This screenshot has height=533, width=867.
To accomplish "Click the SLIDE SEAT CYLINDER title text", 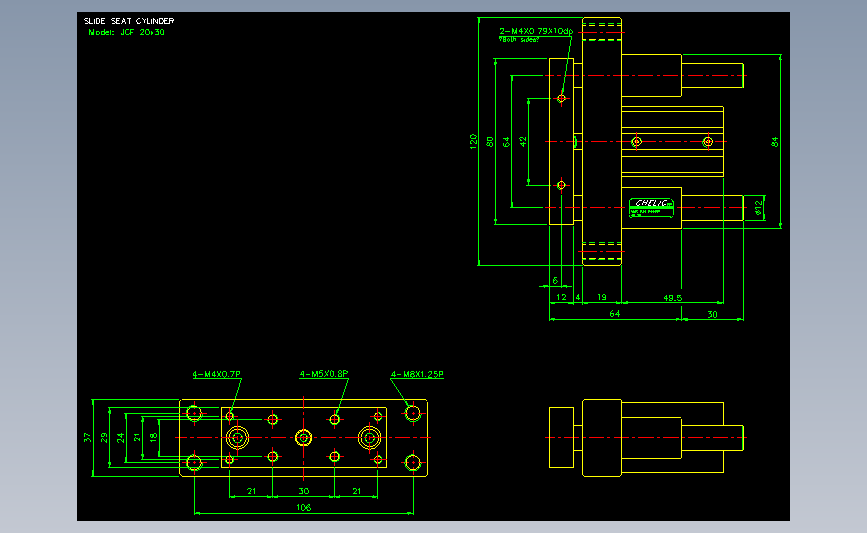I will [129, 21].
